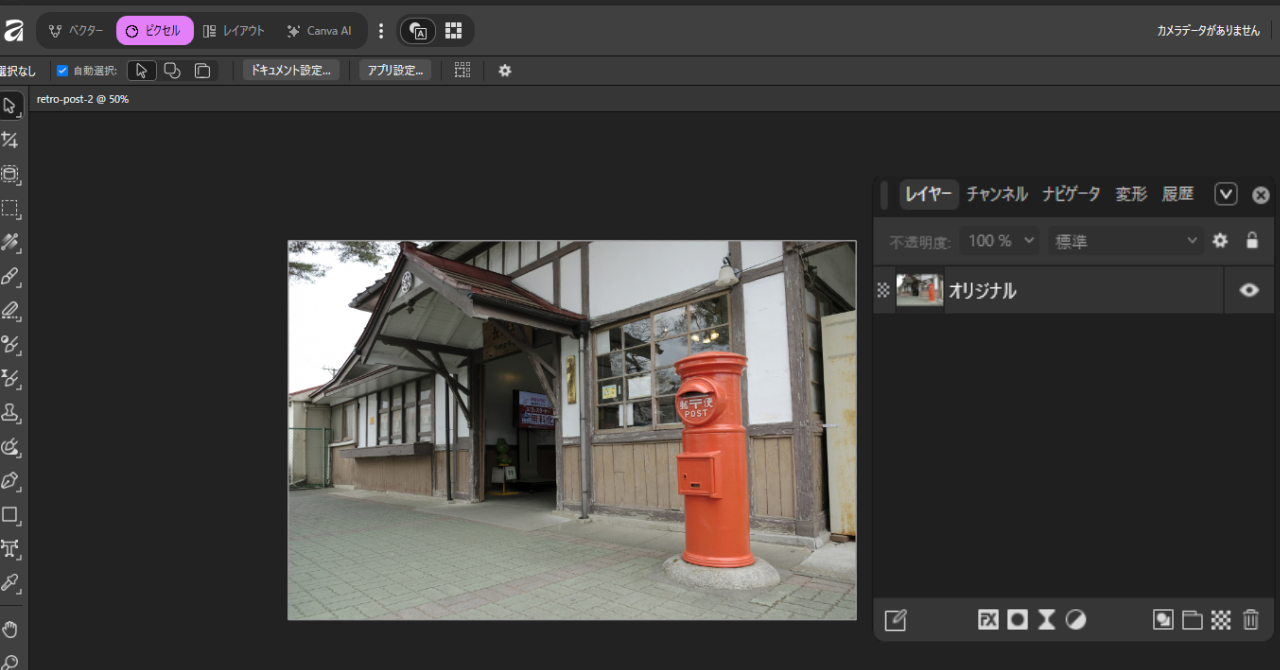Open the 不透明度 100% opacity dropdown
Screen dimensions: 1280x670
click(1000, 241)
